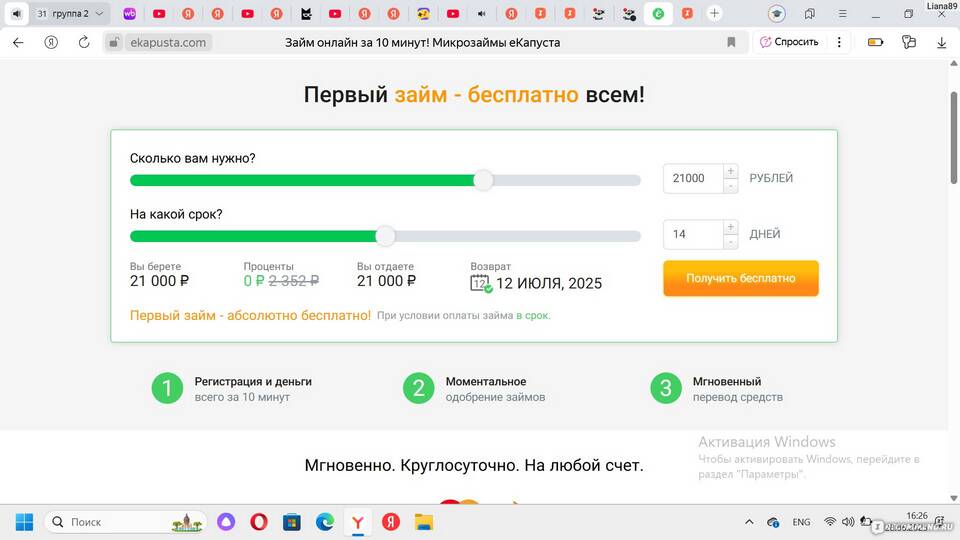Click the Yandex home Я icon
960x540 pixels.
pyautogui.click(x=51, y=42)
